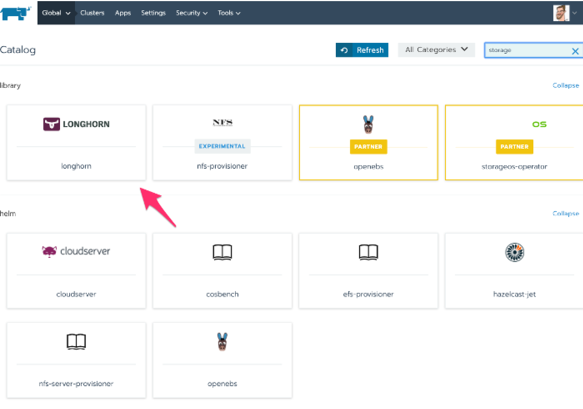
Task: Open the user avatar menu
Action: pyautogui.click(x=561, y=13)
